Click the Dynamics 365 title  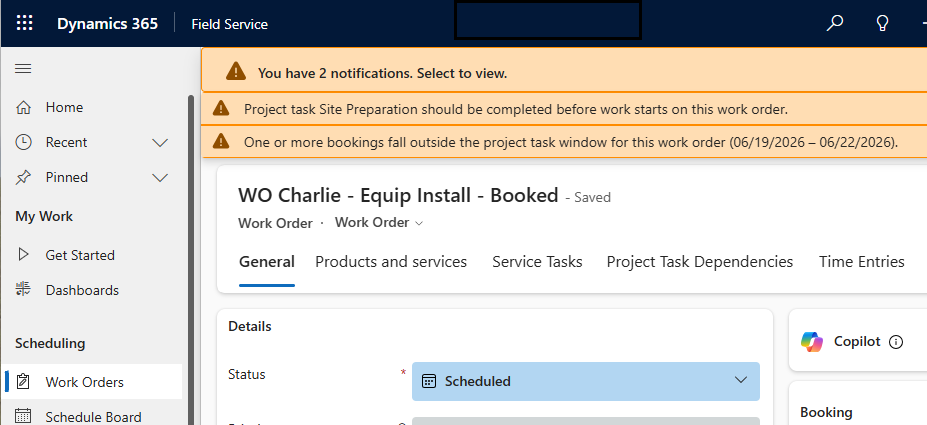108,24
